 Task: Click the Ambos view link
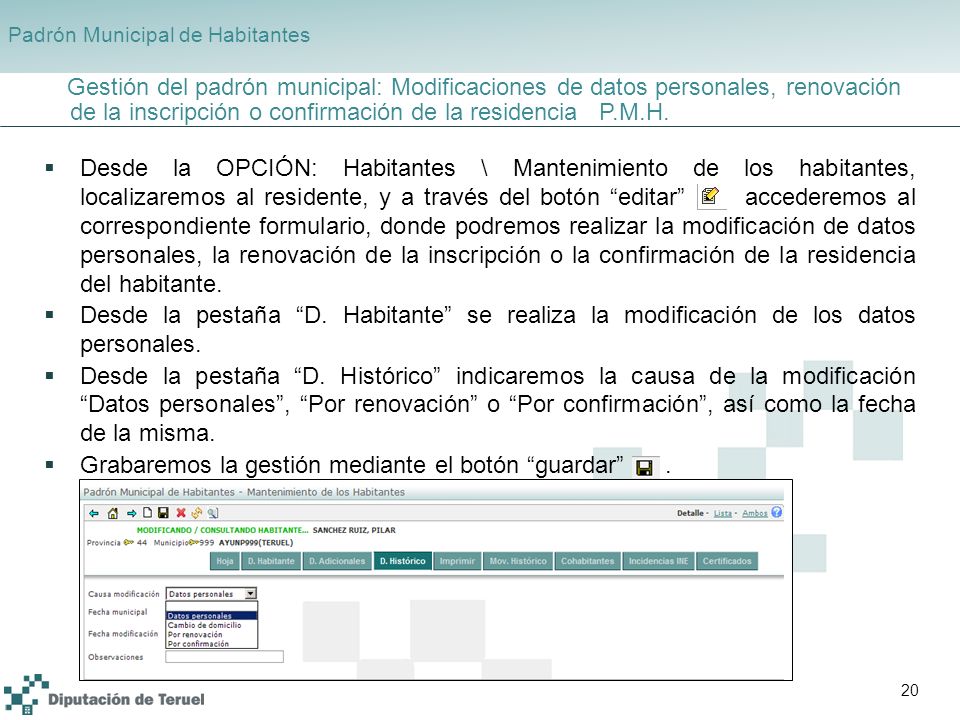[754, 513]
